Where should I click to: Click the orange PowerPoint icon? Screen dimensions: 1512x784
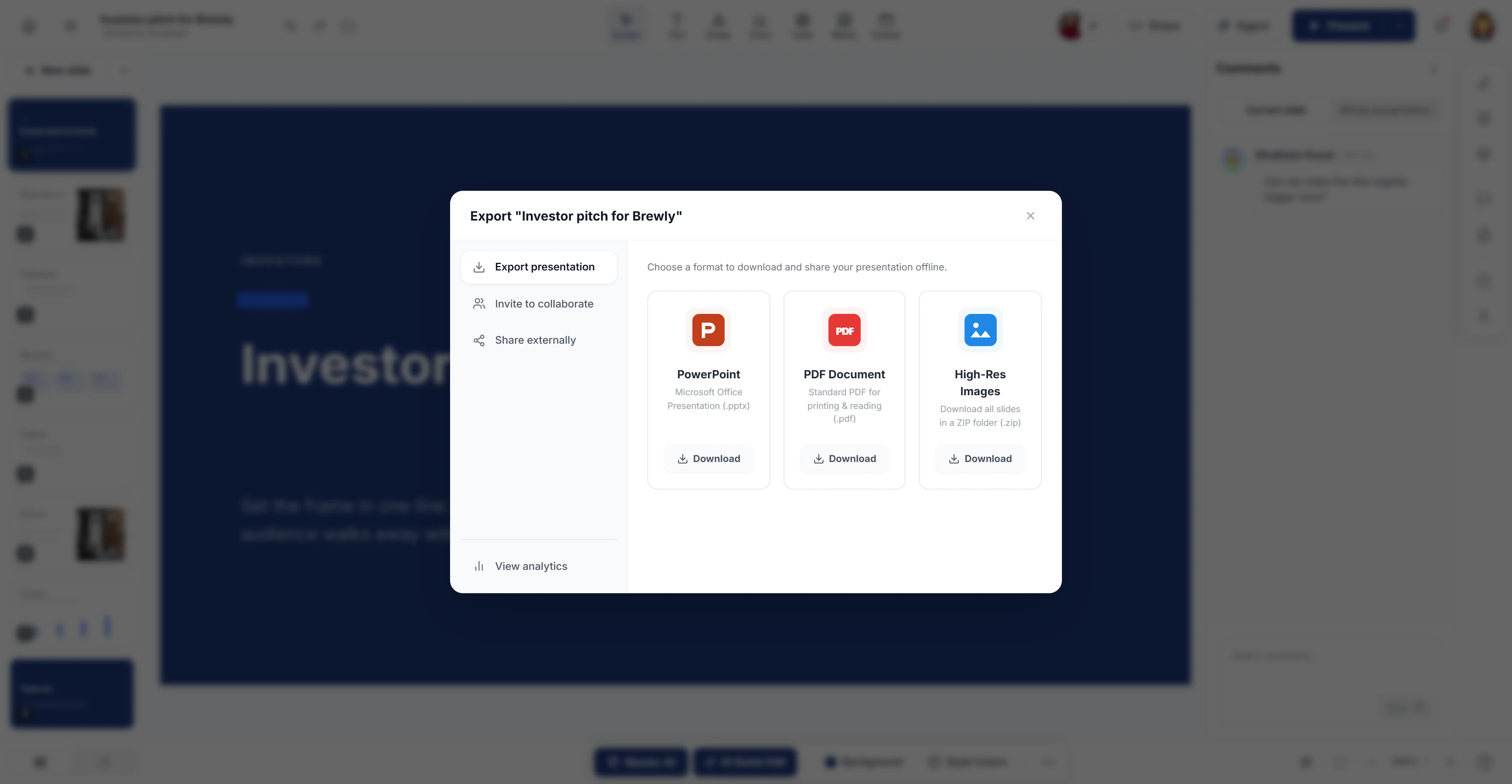pyautogui.click(x=708, y=330)
